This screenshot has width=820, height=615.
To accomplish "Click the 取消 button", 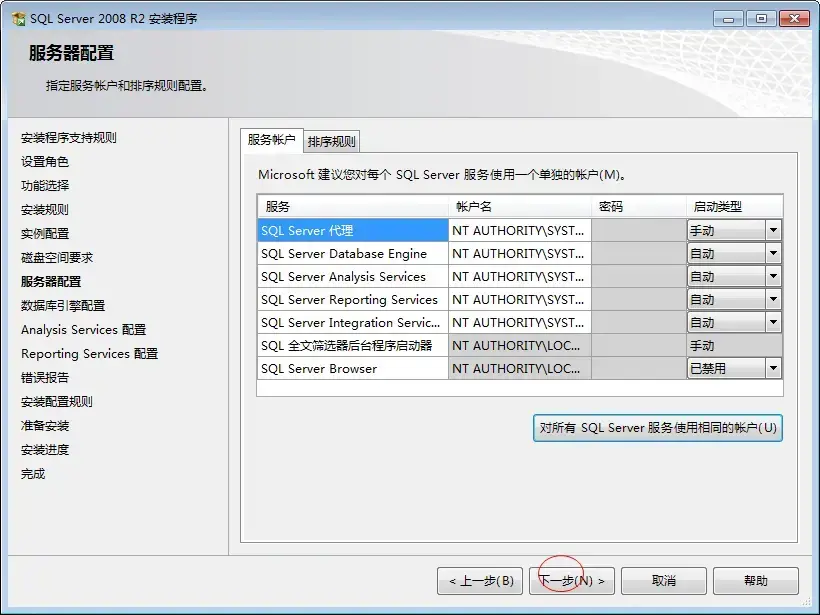I will point(664,580).
